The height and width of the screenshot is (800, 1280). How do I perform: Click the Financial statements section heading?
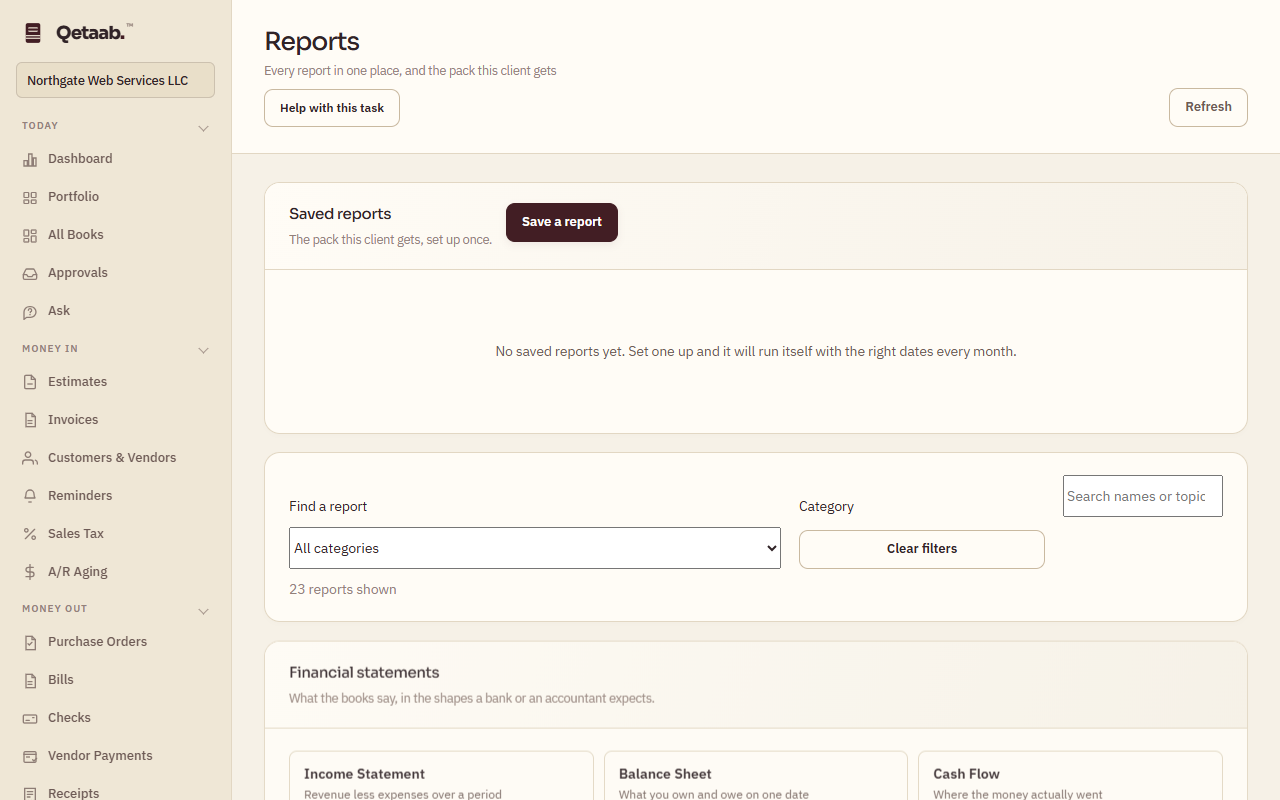tap(364, 672)
